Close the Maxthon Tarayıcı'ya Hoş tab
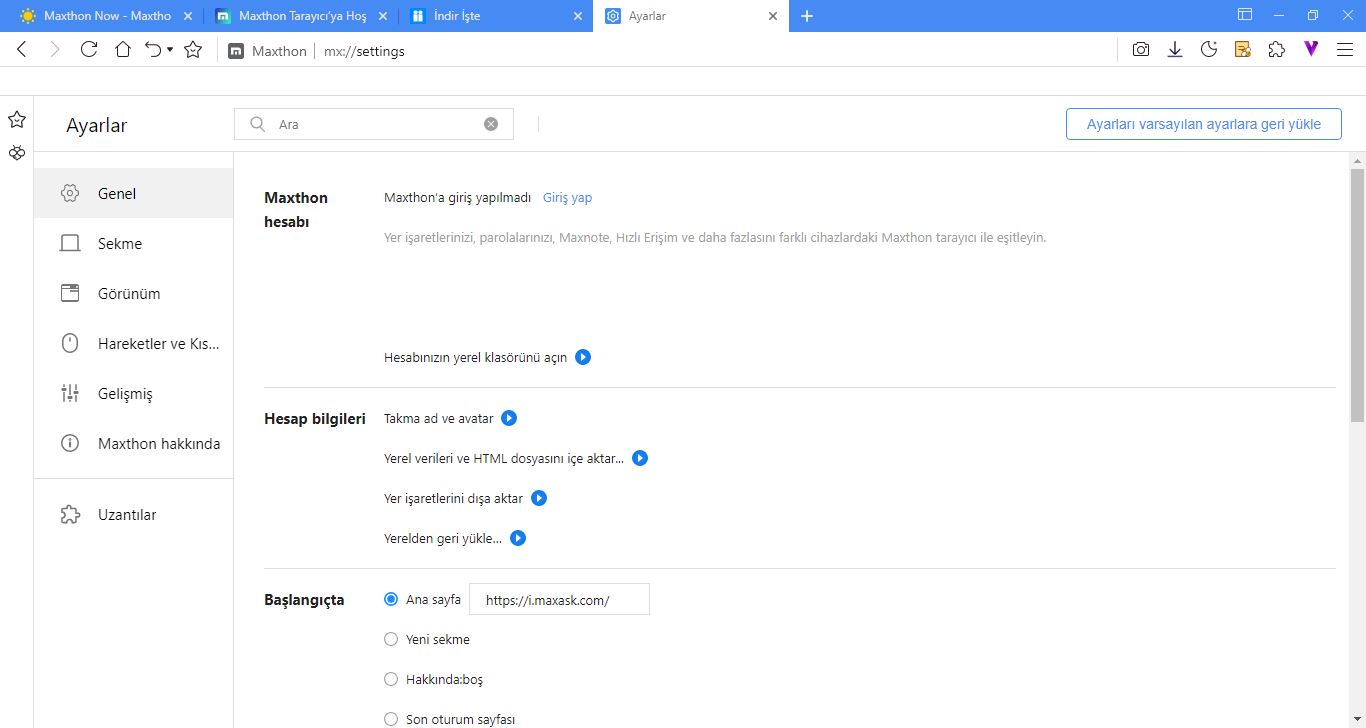The image size is (1366, 728). 383,16
